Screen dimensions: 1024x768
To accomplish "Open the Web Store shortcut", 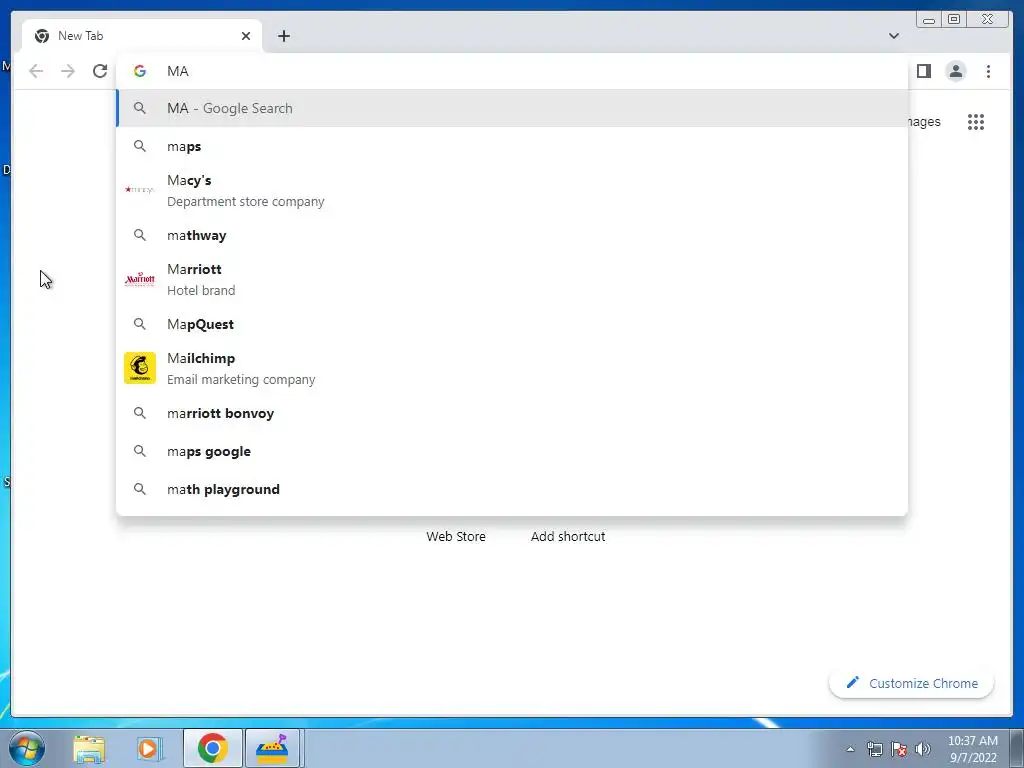I will coord(456,536).
